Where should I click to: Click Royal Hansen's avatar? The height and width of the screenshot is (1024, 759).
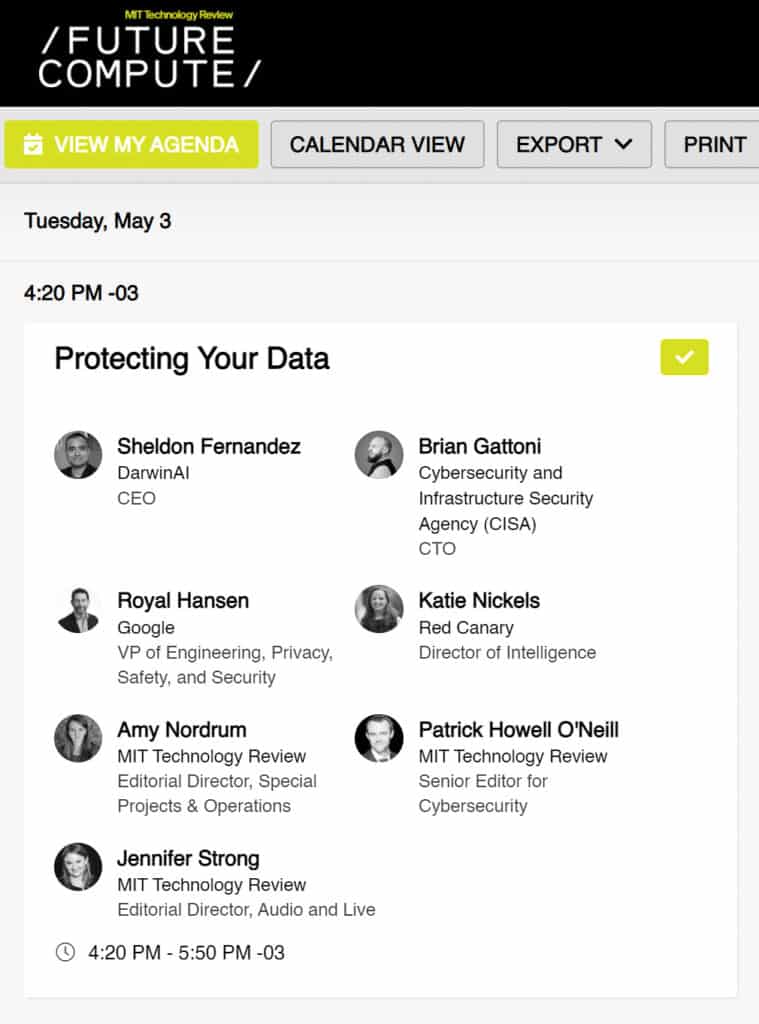[78, 609]
